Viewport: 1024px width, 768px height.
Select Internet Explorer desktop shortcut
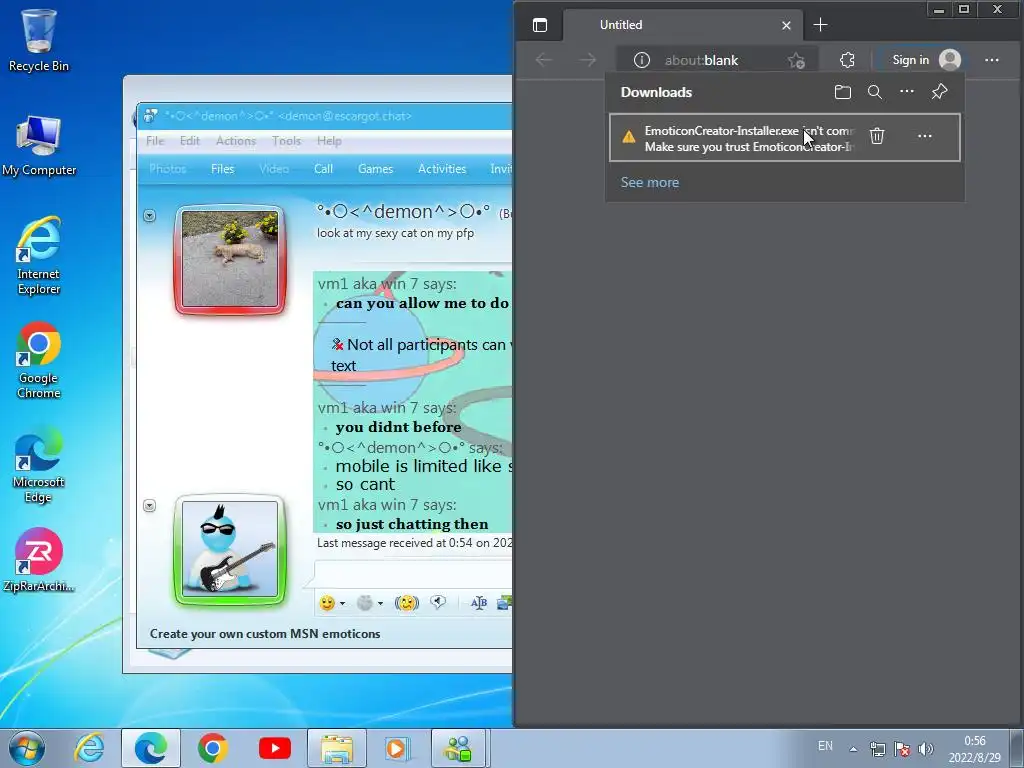(x=39, y=255)
